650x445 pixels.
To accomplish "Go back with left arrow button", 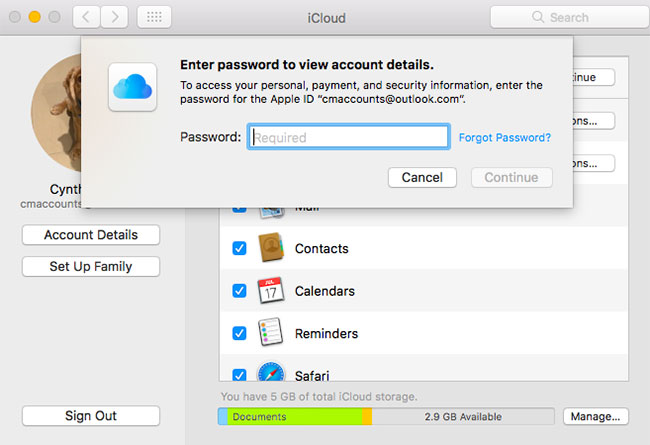I will click(87, 17).
